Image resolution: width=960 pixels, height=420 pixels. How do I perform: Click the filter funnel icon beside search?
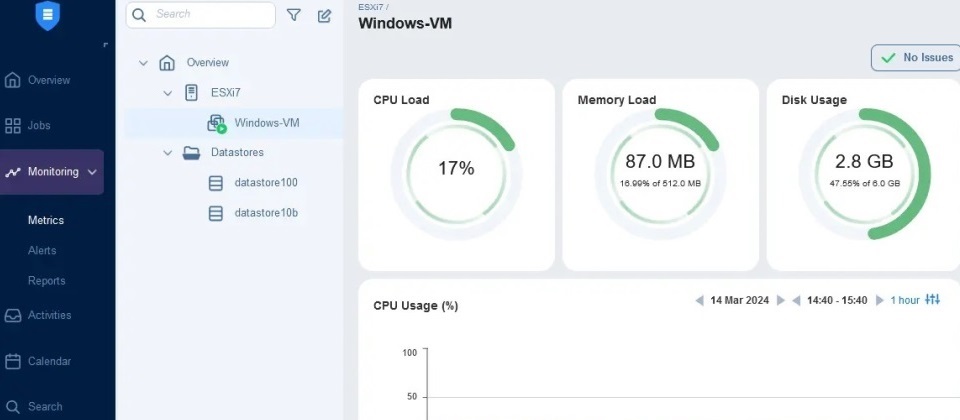pyautogui.click(x=294, y=15)
